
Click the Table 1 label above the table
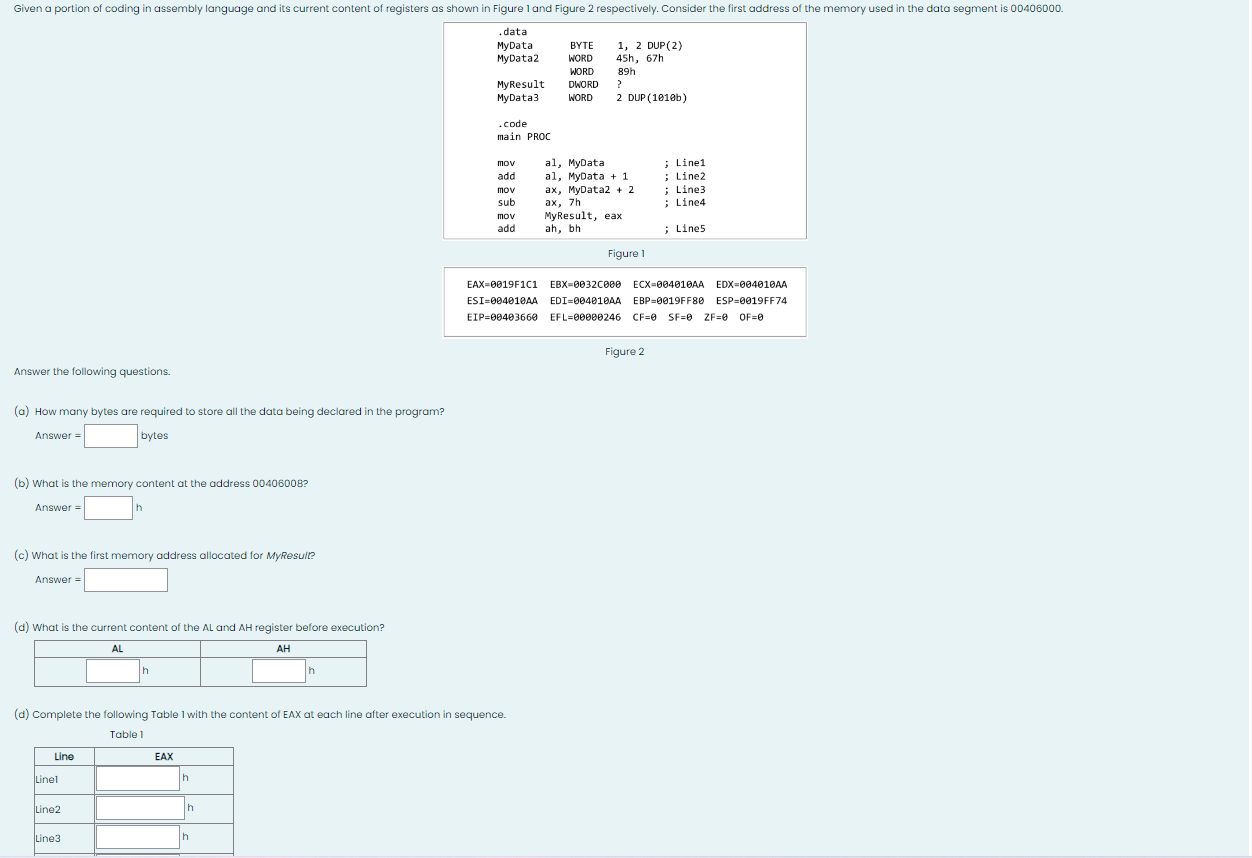point(126,734)
